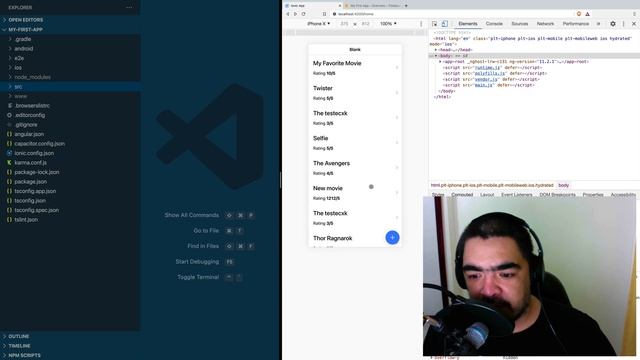Image resolution: width=640 pixels, height=360 pixels.
Task: Tap the blue add floating button
Action: coord(392,238)
